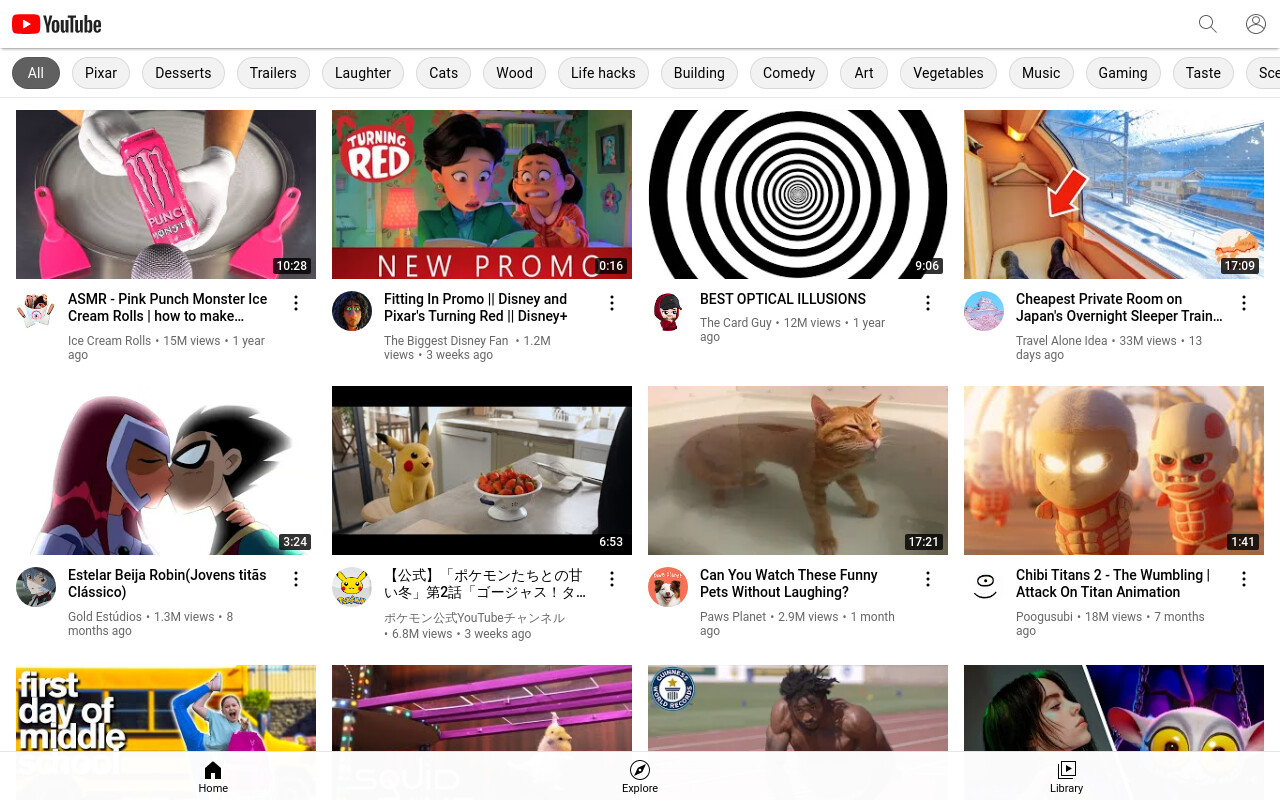Open options menu for ASMR Pink Punch video
1280x800 pixels.
click(296, 303)
